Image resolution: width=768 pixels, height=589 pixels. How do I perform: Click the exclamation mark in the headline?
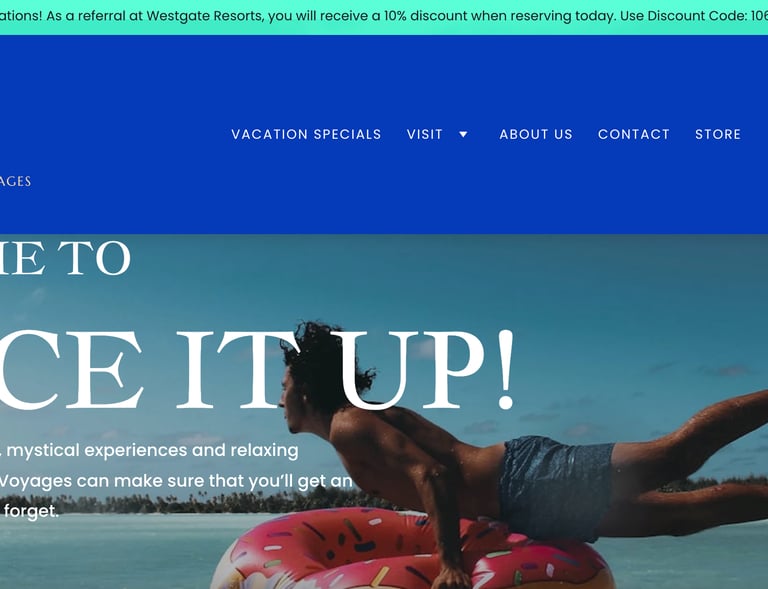click(x=505, y=371)
